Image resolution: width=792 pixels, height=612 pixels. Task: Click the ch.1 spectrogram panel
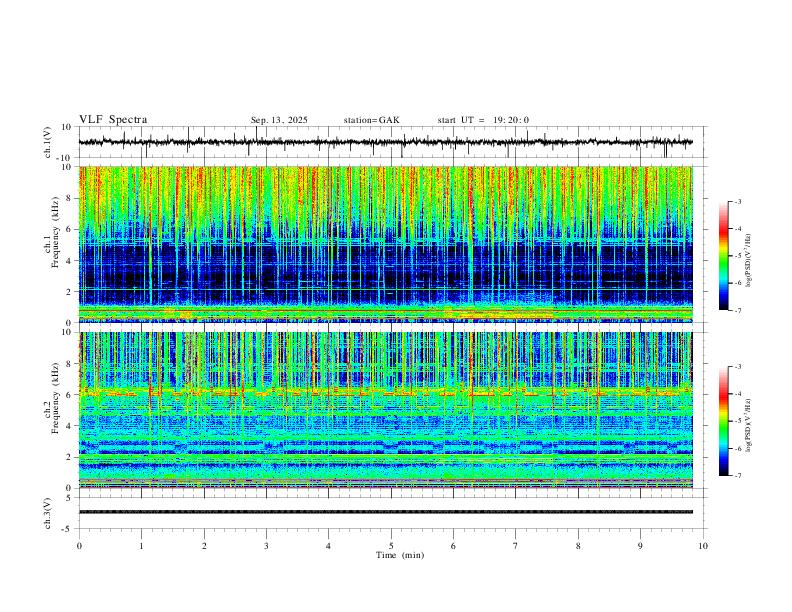pyautogui.click(x=386, y=244)
